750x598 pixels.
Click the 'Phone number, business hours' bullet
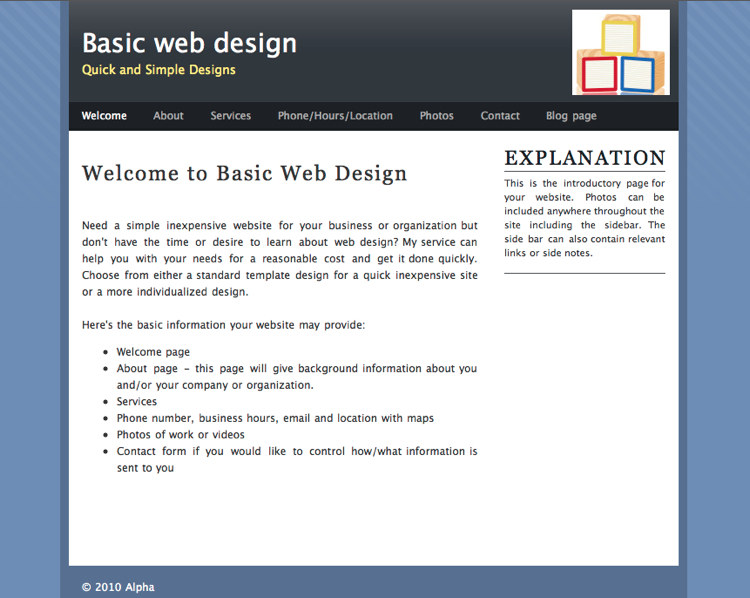click(x=275, y=418)
